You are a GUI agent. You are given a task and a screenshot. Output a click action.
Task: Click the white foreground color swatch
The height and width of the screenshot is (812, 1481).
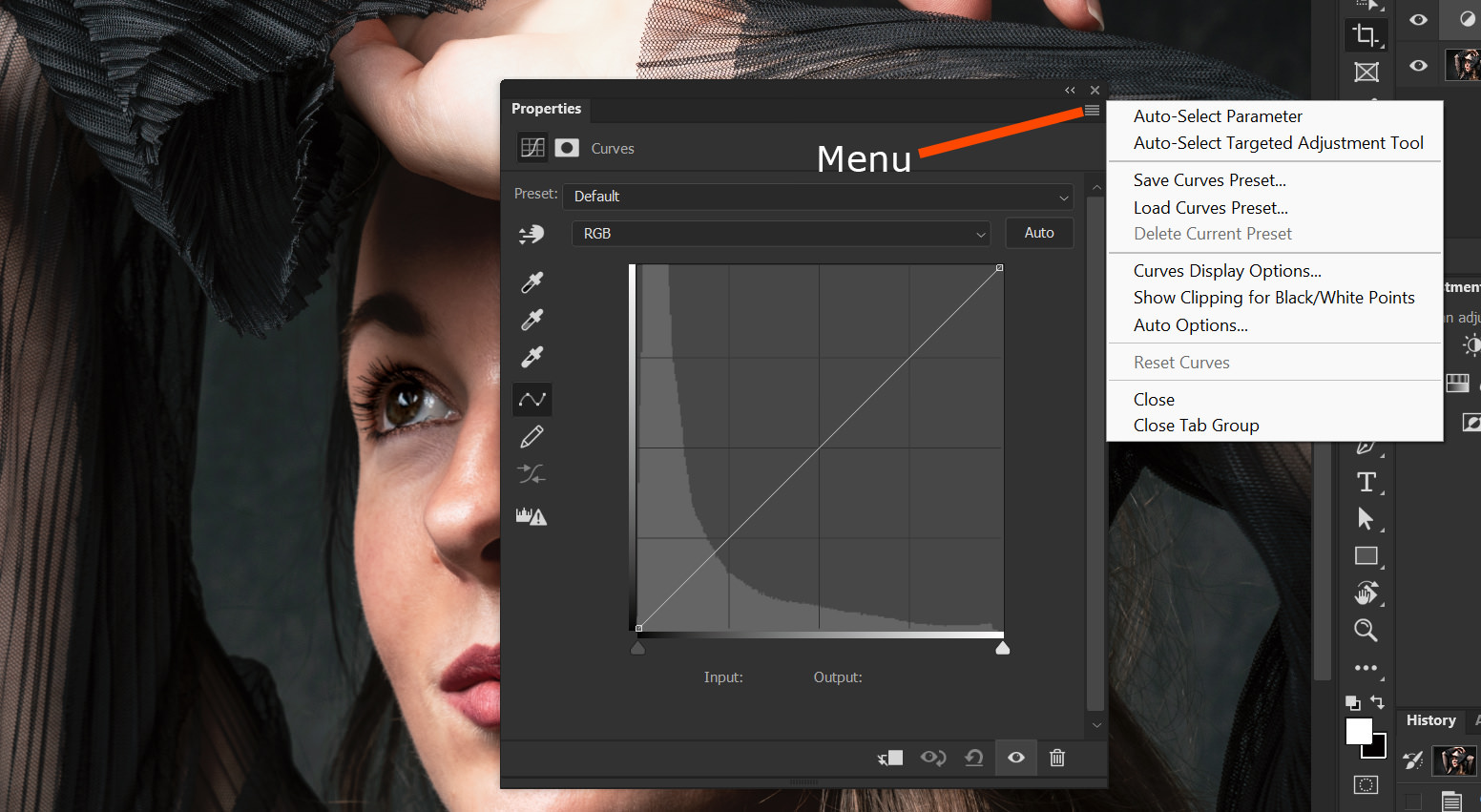point(1359,731)
